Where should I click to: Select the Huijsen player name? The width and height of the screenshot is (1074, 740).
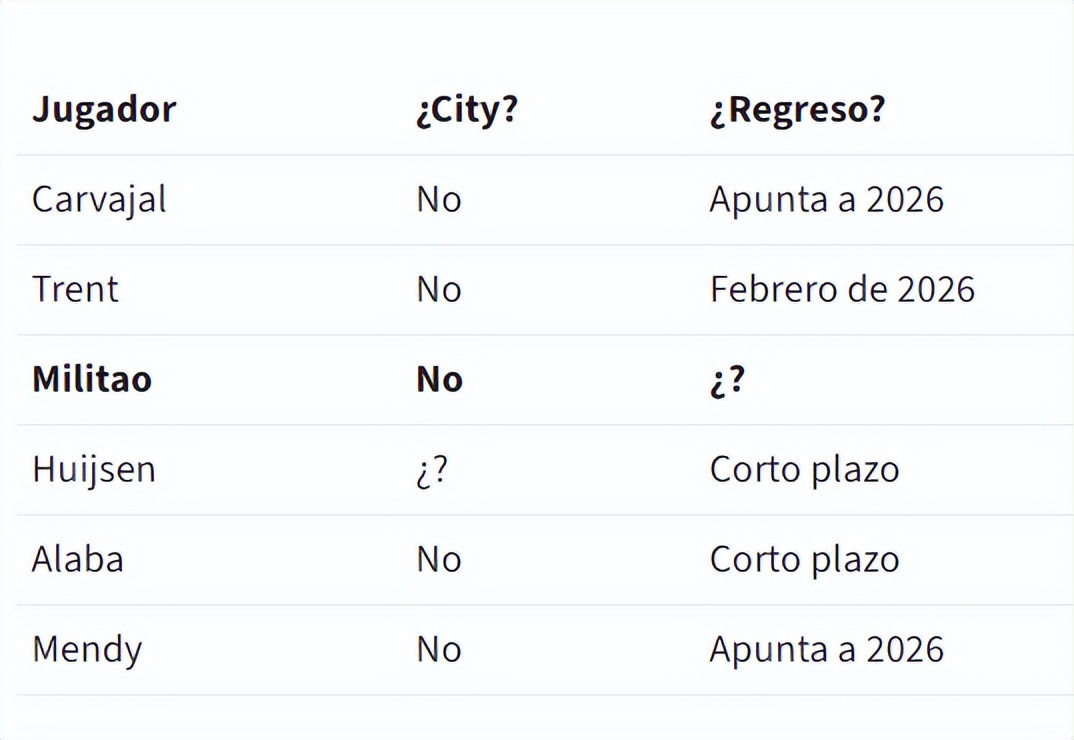click(94, 469)
